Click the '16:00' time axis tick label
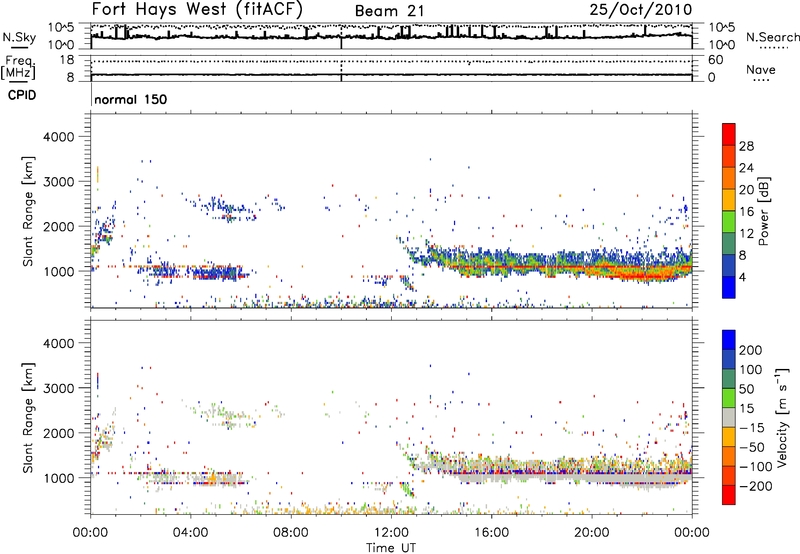The height and width of the screenshot is (554, 800). pos(491,533)
